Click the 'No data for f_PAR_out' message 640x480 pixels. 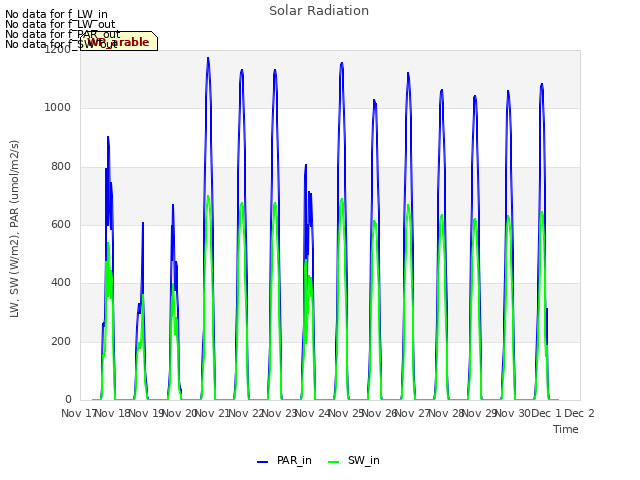[x=63, y=34]
